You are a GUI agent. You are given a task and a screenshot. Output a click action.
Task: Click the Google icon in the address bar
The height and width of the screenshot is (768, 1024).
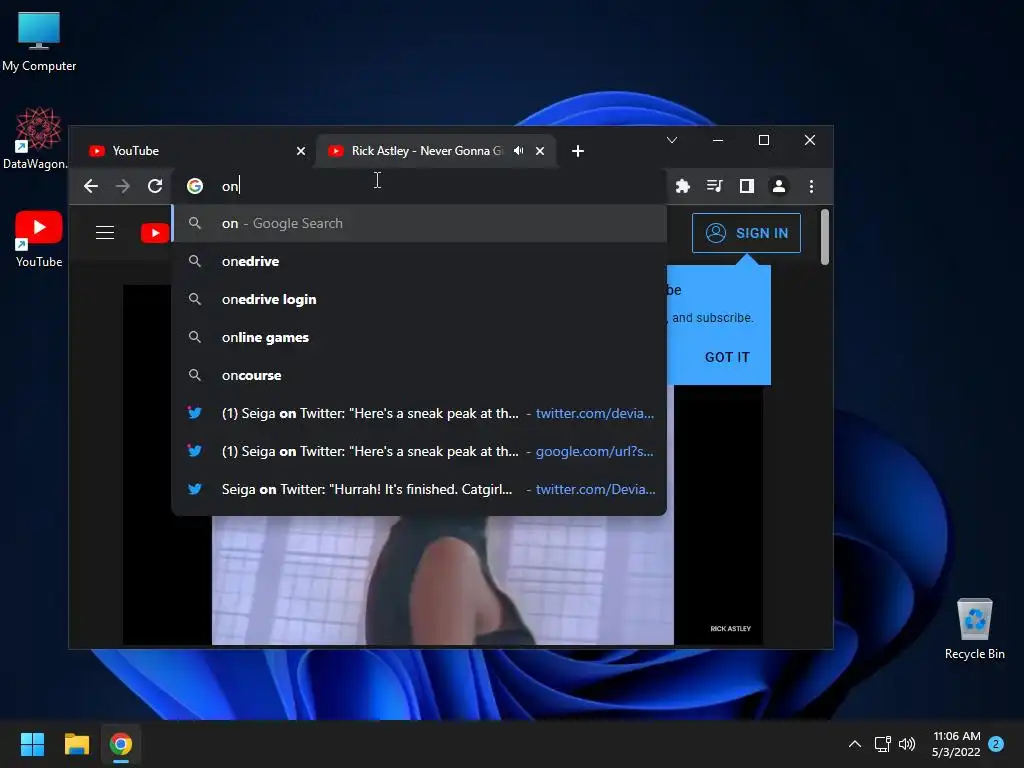click(x=195, y=186)
